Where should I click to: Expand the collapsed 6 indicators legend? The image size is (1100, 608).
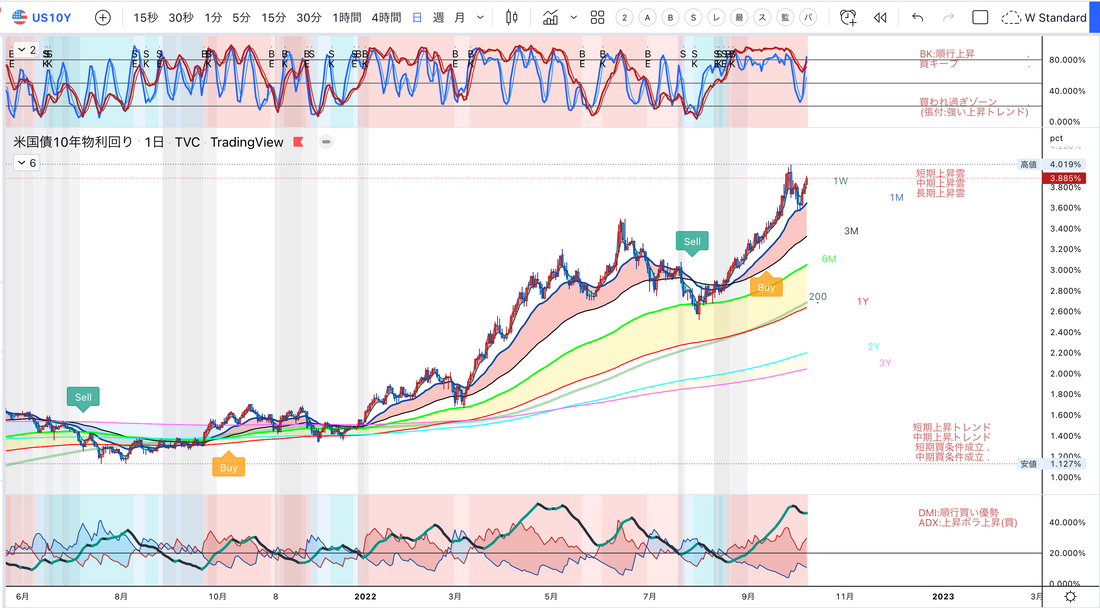click(27, 163)
